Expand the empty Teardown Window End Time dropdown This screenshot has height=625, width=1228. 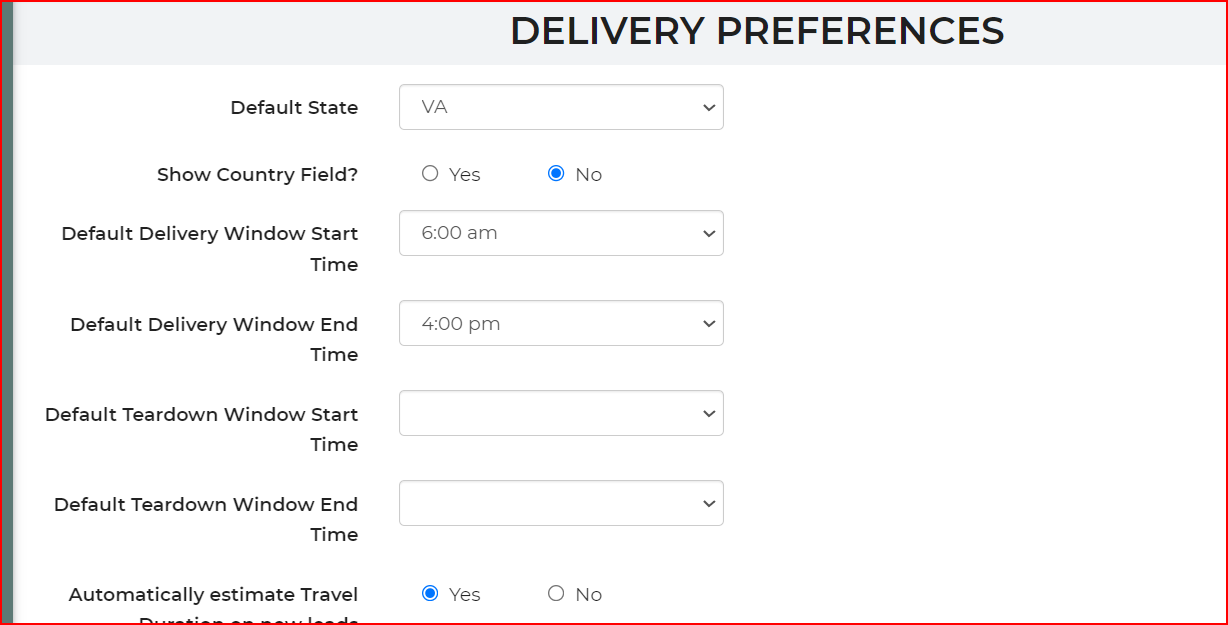tap(560, 503)
